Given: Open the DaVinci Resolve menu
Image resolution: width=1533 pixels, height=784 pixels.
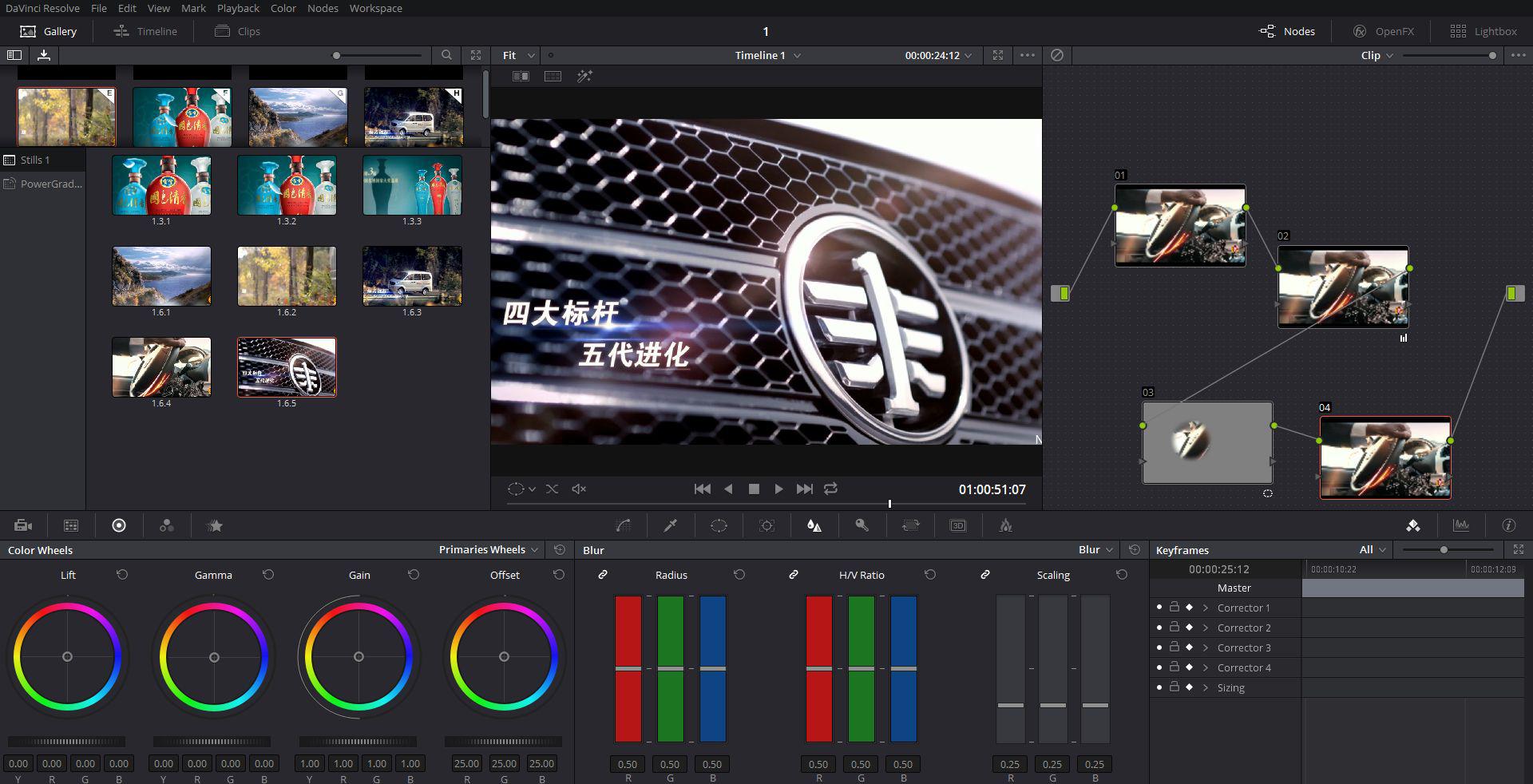Looking at the screenshot, I should coord(42,8).
